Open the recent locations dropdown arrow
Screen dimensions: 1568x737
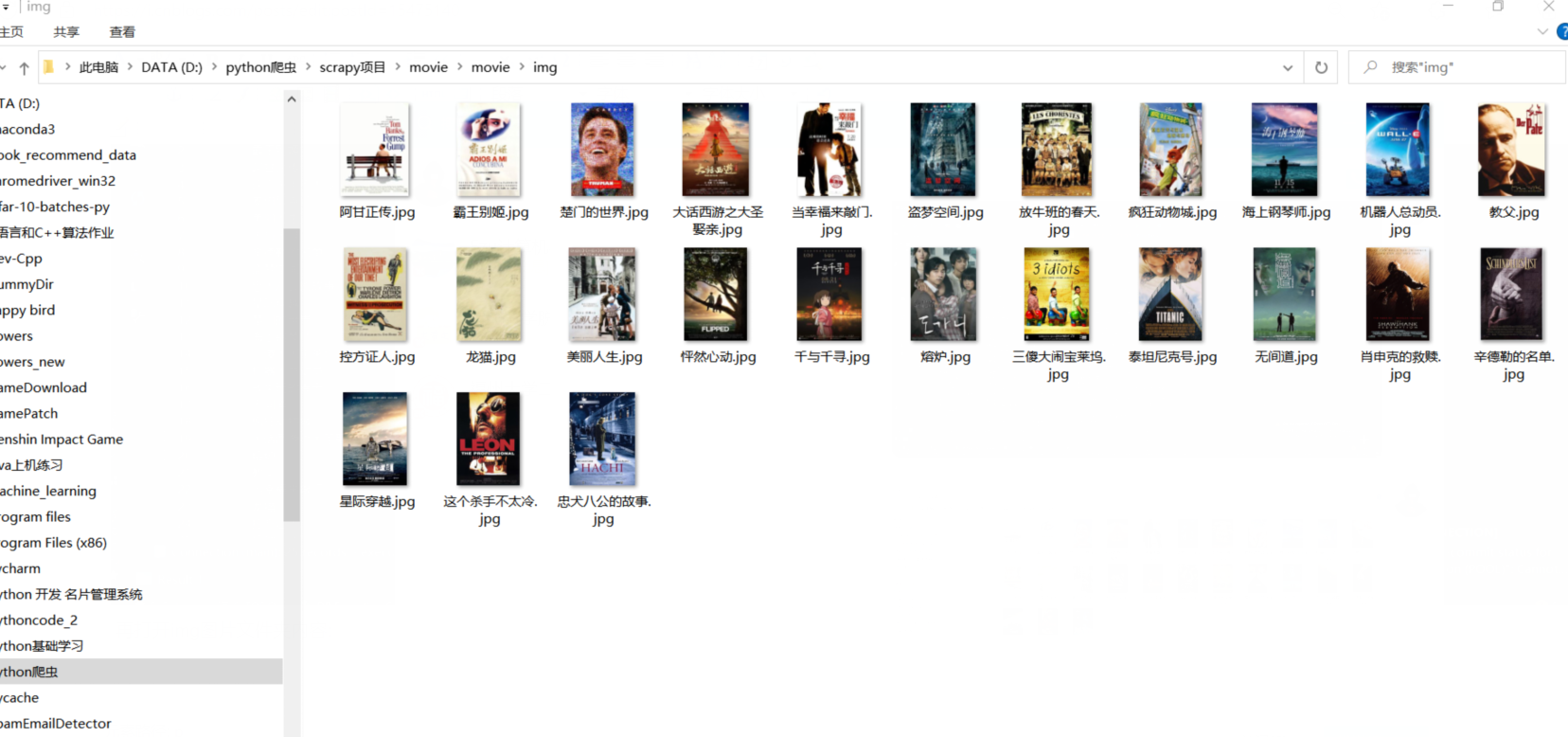4,67
